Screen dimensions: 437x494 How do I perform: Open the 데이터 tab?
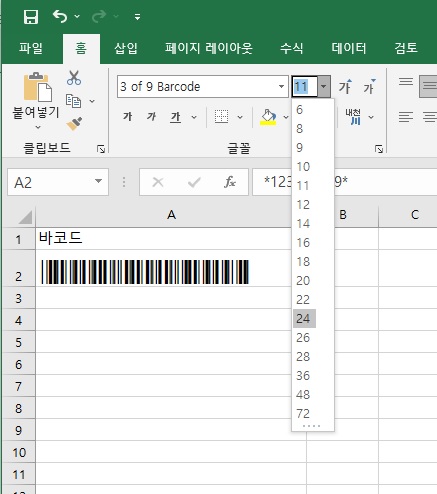tap(349, 48)
